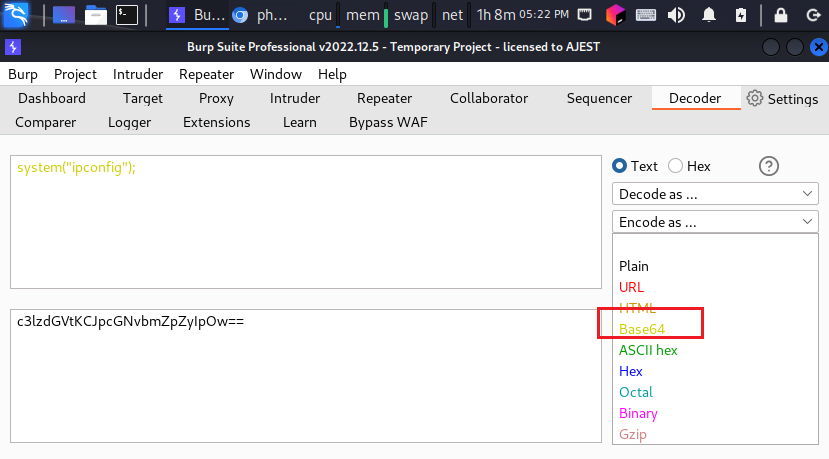Launch the terminal emulator from taskbar

point(127,15)
